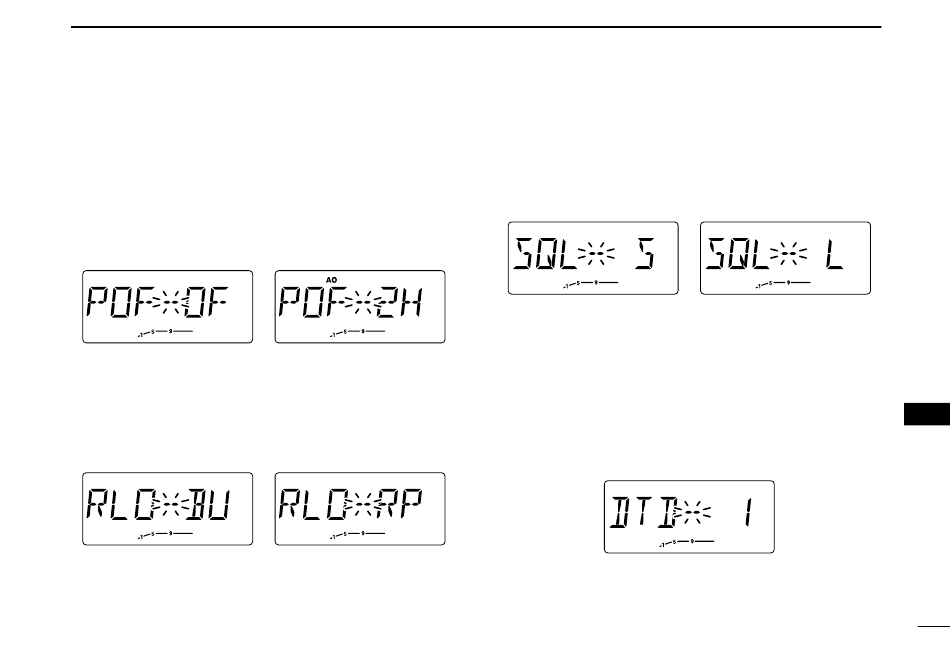The width and height of the screenshot is (950, 671).
Task: Click the SQL L display panel
Action: [x=785, y=258]
